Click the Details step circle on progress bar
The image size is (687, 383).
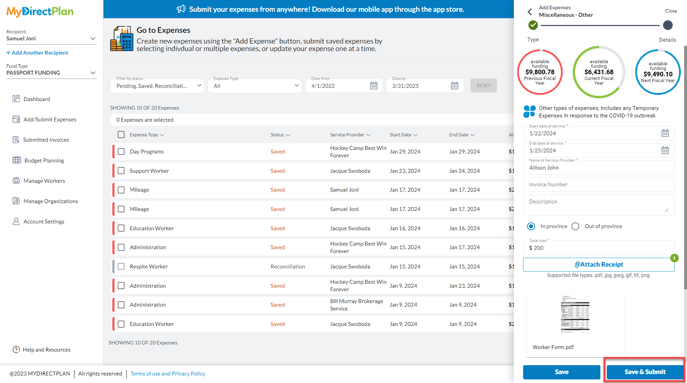tap(667, 25)
